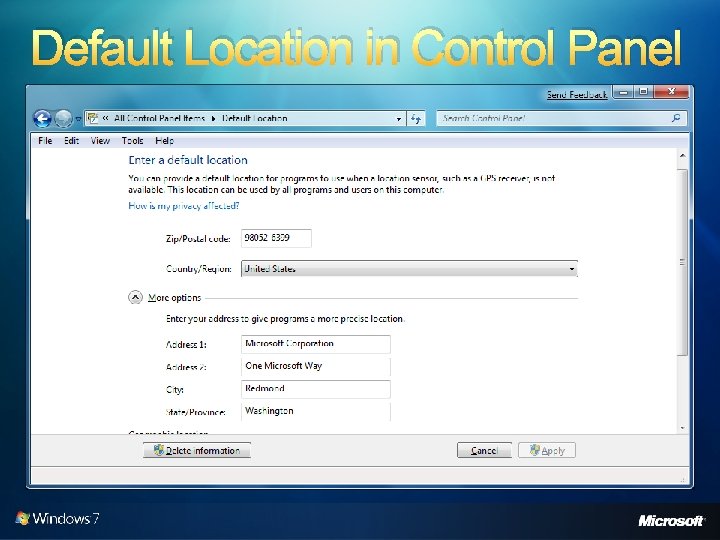Click the search magnifier icon
The height and width of the screenshot is (540, 720).
pyautogui.click(x=676, y=118)
